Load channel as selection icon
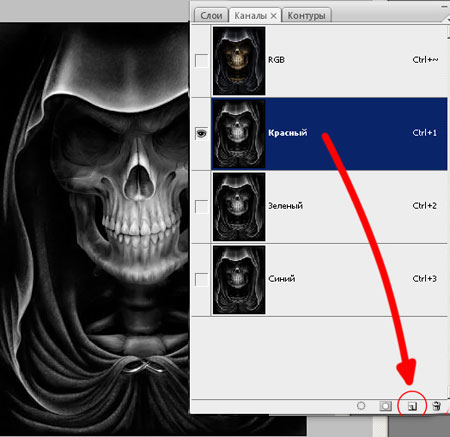The height and width of the screenshot is (437, 450). point(361,406)
